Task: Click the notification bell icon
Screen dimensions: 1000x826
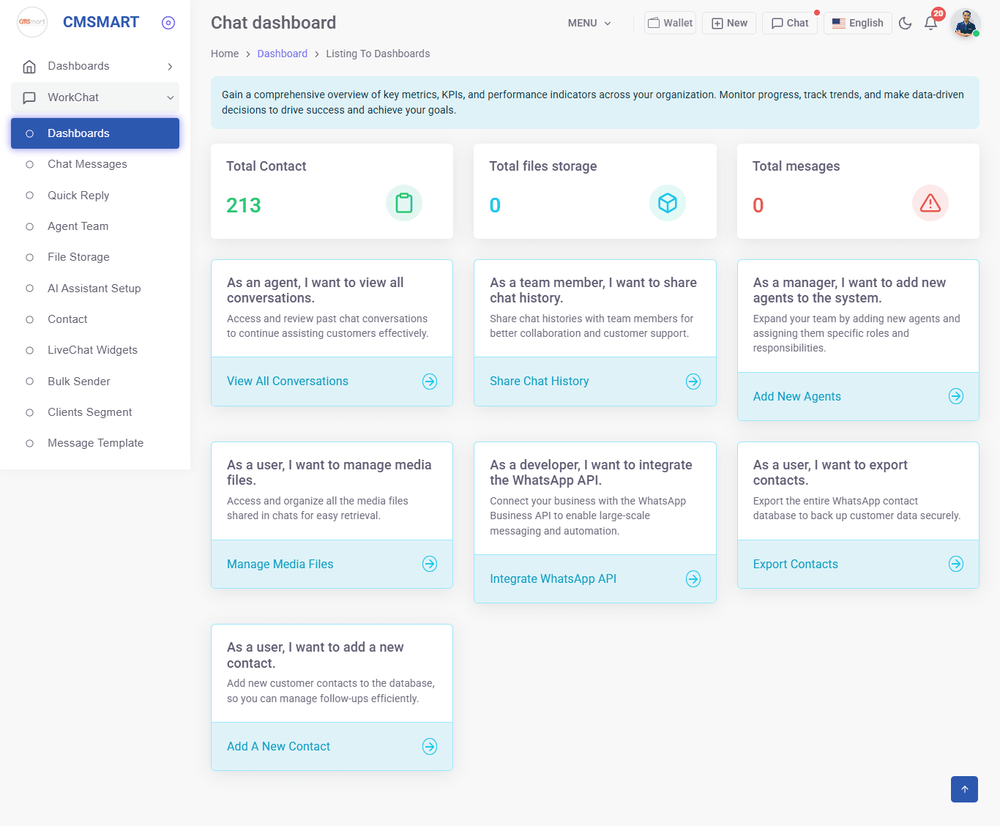Action: tap(931, 24)
